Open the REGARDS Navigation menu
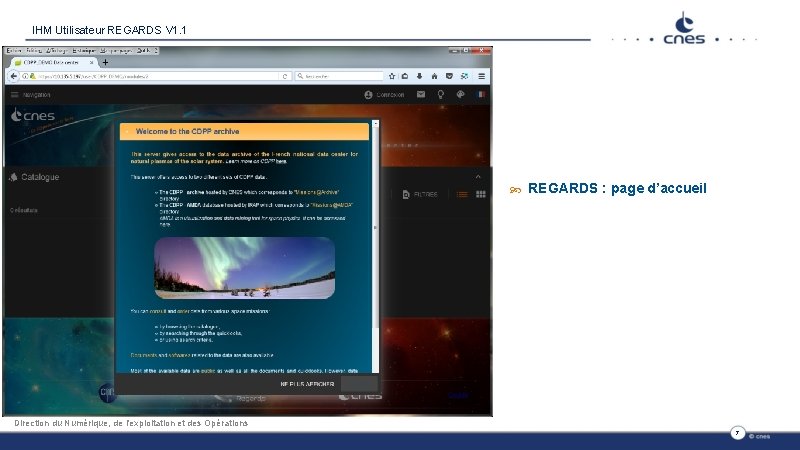Image resolution: width=800 pixels, height=450 pixels. tap(31, 95)
